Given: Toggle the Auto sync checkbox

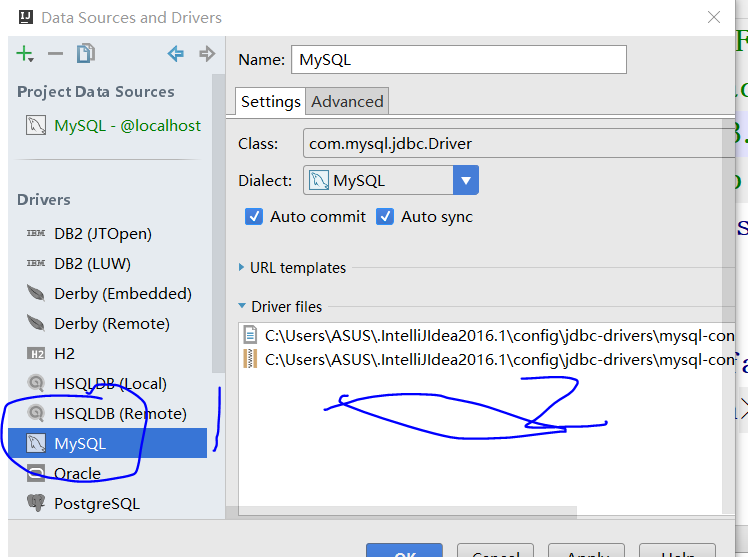Looking at the screenshot, I should 384,217.
